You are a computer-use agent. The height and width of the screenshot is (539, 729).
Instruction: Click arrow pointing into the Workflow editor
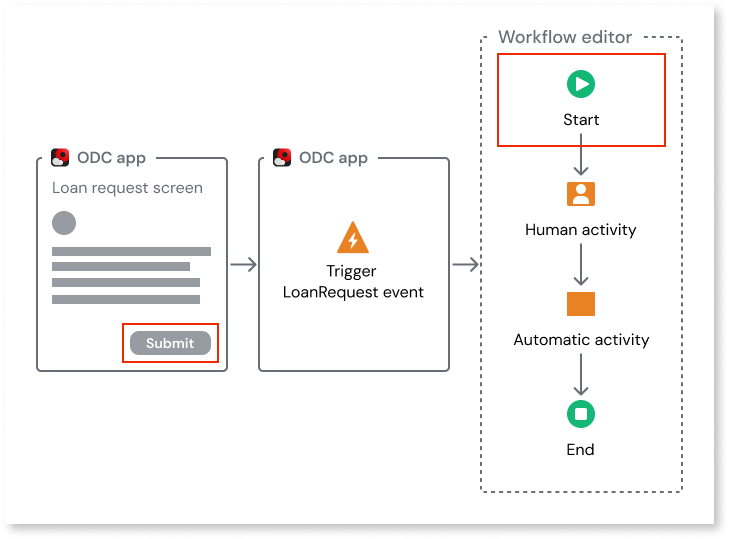[x=465, y=264]
